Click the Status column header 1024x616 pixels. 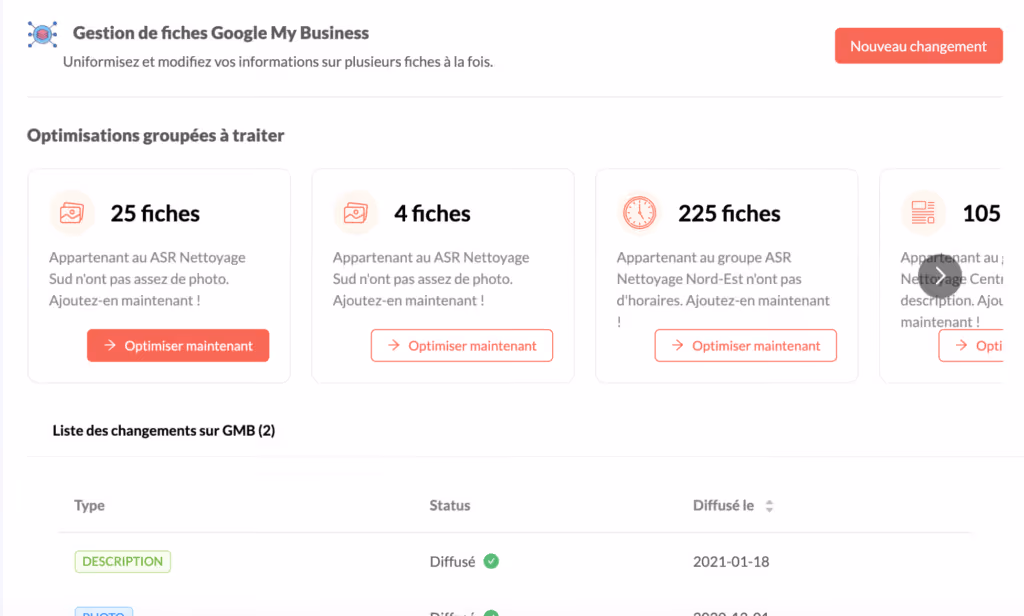coord(450,505)
